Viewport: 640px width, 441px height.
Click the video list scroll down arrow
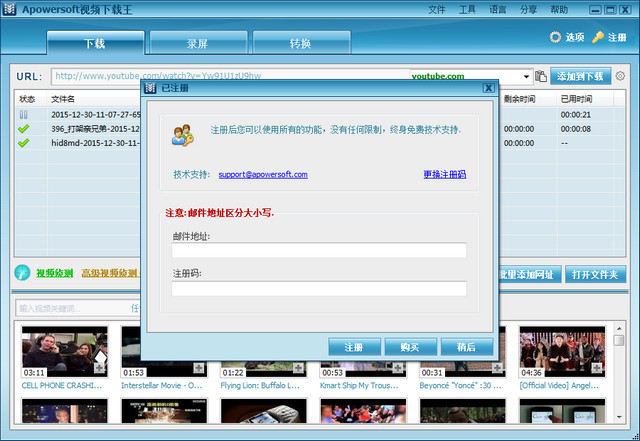(619, 417)
